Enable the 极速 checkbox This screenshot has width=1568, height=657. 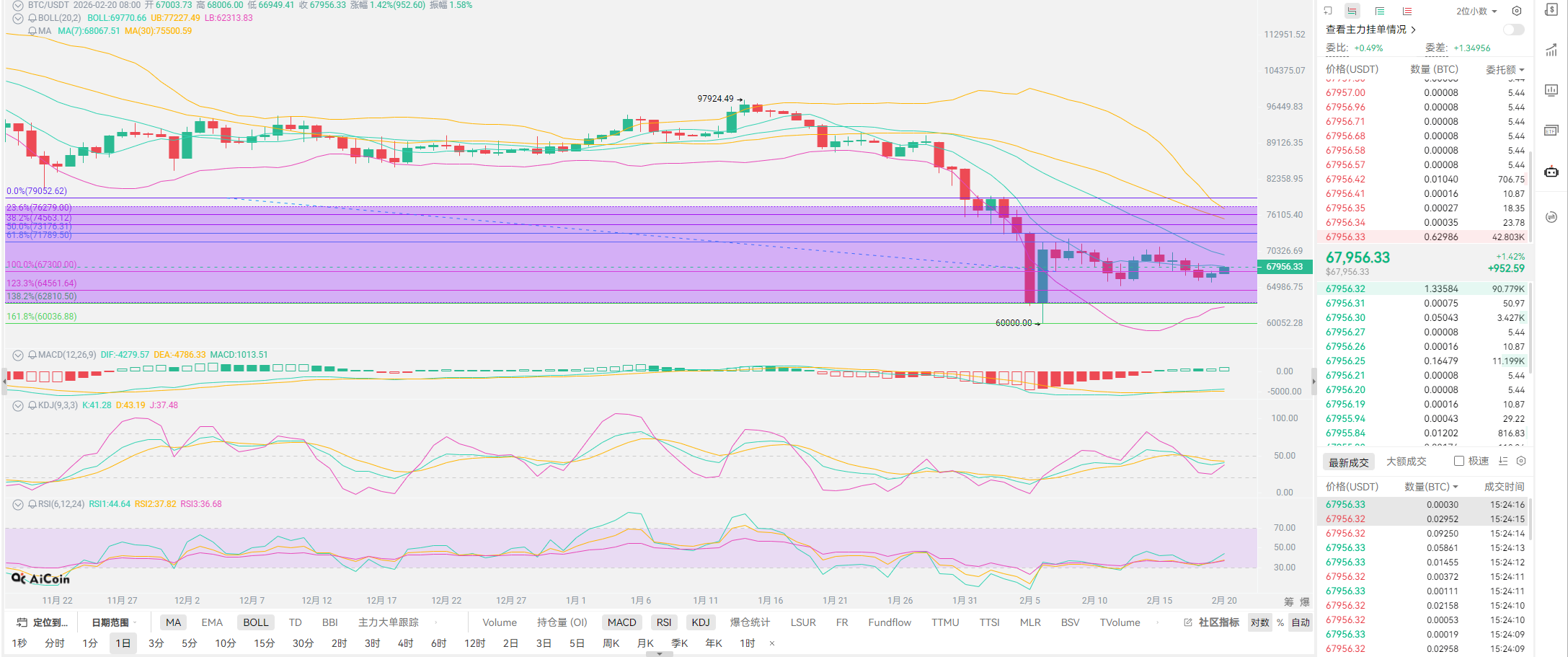click(1458, 461)
